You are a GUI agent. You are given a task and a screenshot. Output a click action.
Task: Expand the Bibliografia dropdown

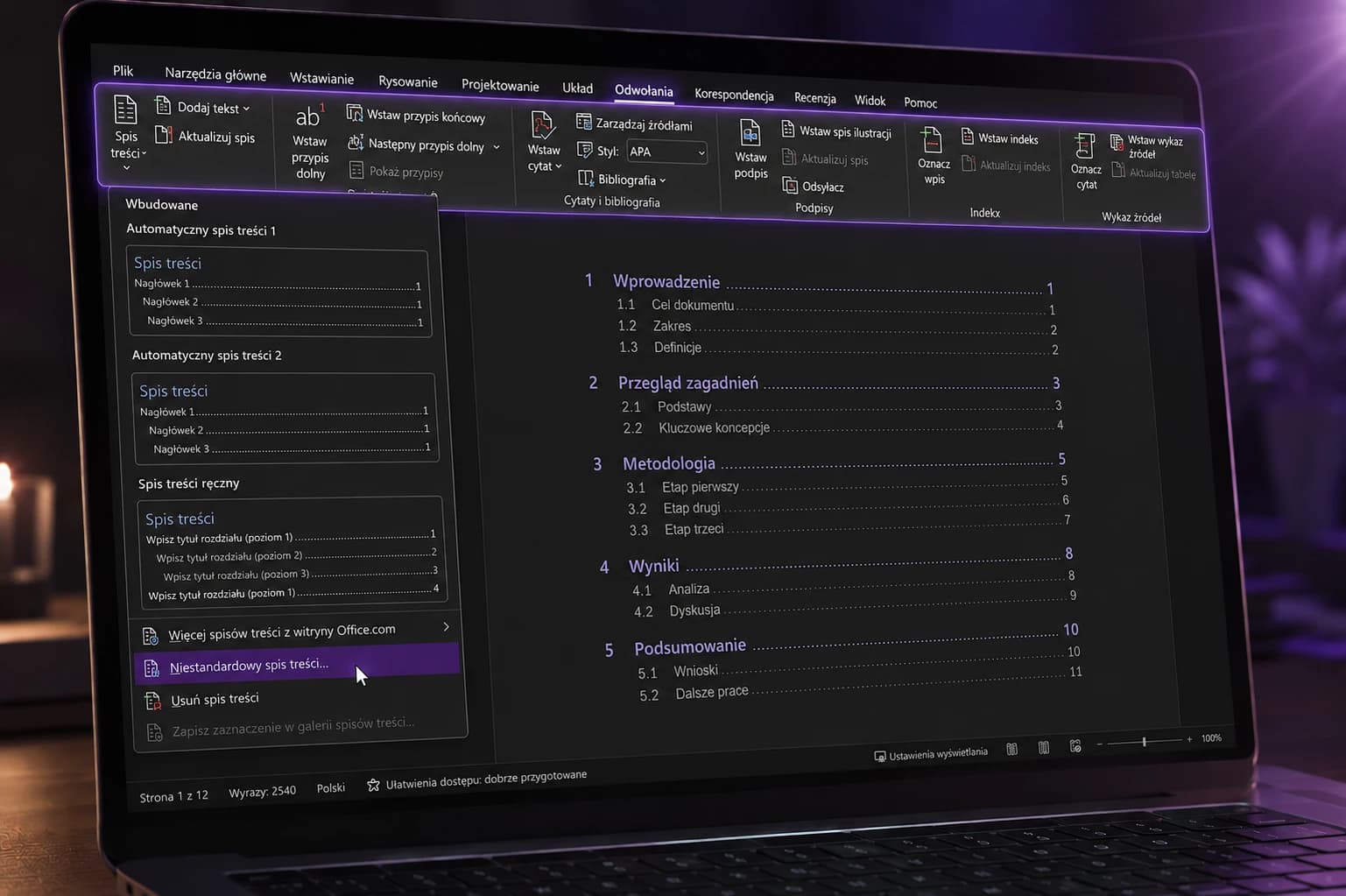622,180
